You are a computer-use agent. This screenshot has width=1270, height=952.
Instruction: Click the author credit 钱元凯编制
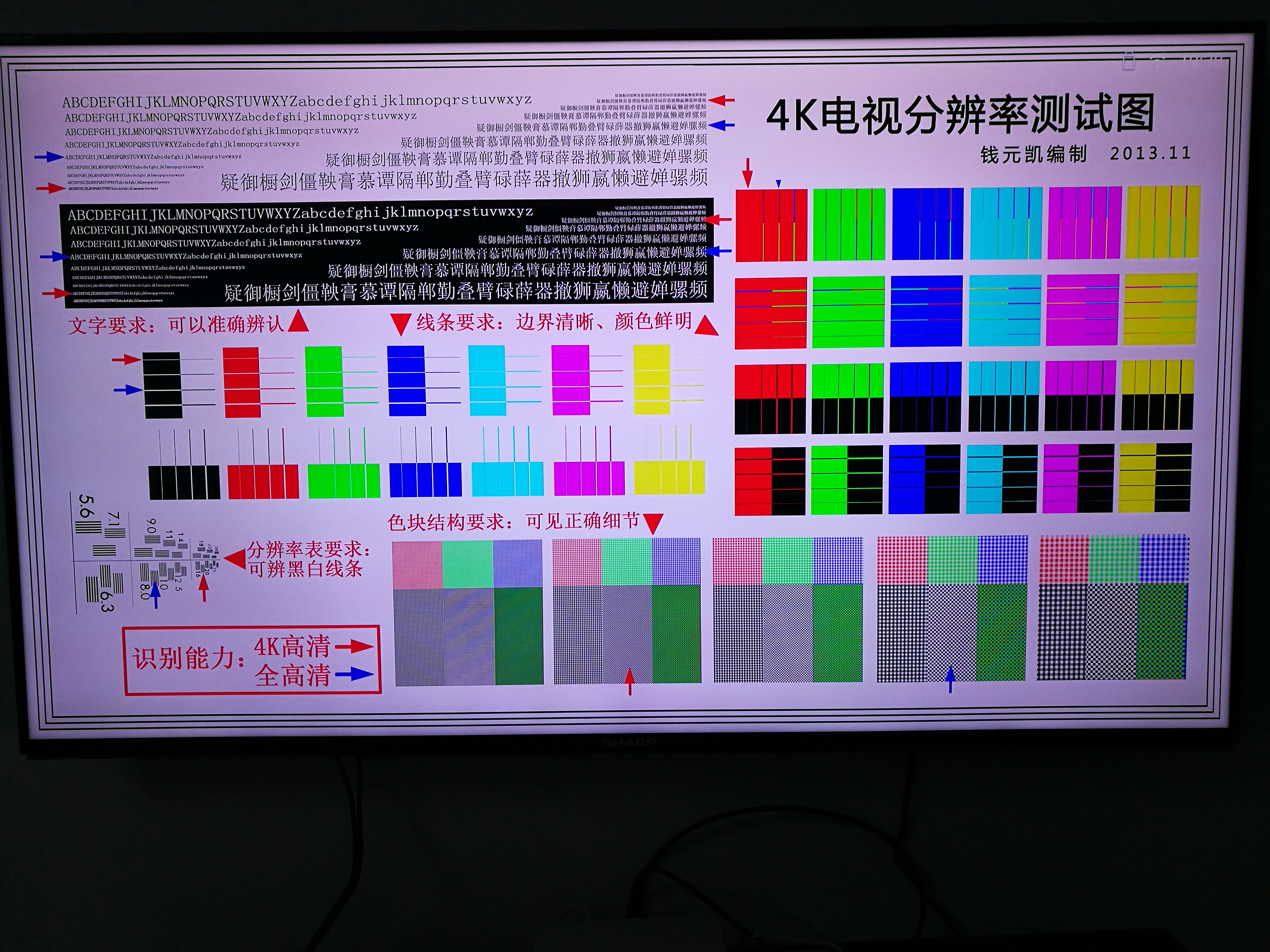(1033, 155)
